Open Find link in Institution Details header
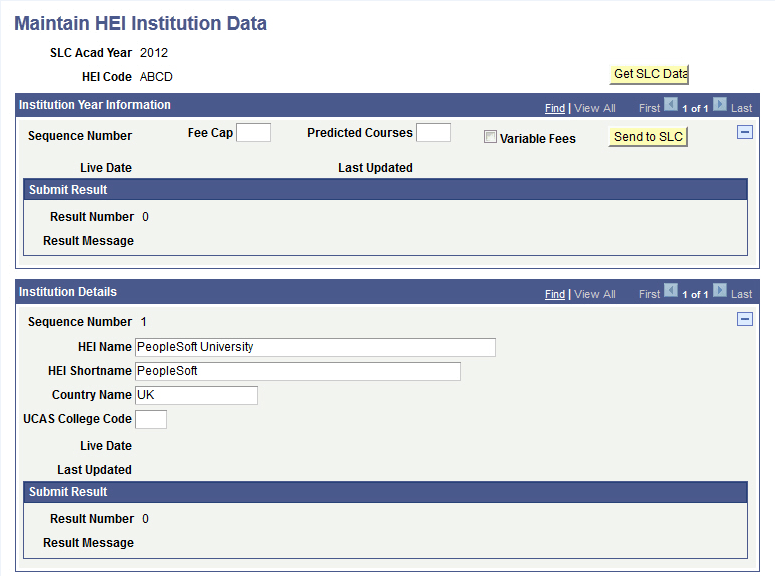 [x=555, y=295]
